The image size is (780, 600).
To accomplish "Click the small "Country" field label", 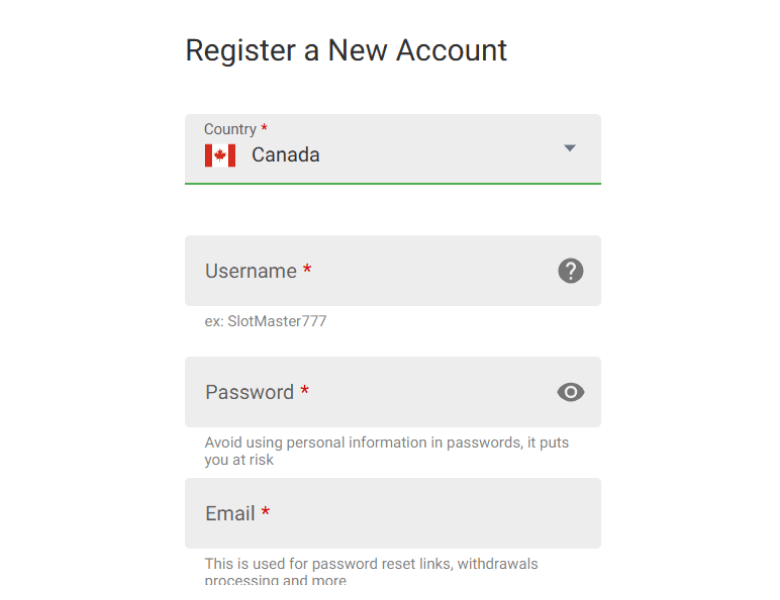I will click(x=230, y=129).
